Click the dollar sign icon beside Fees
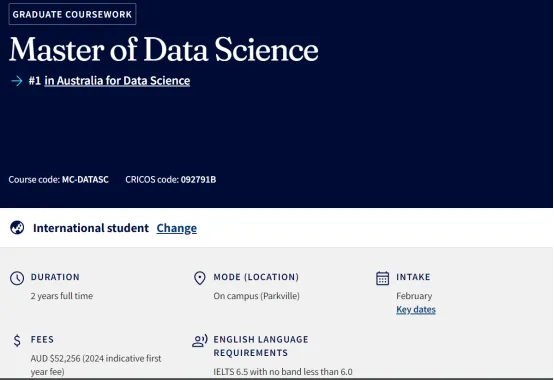The height and width of the screenshot is (380, 554). 17,340
